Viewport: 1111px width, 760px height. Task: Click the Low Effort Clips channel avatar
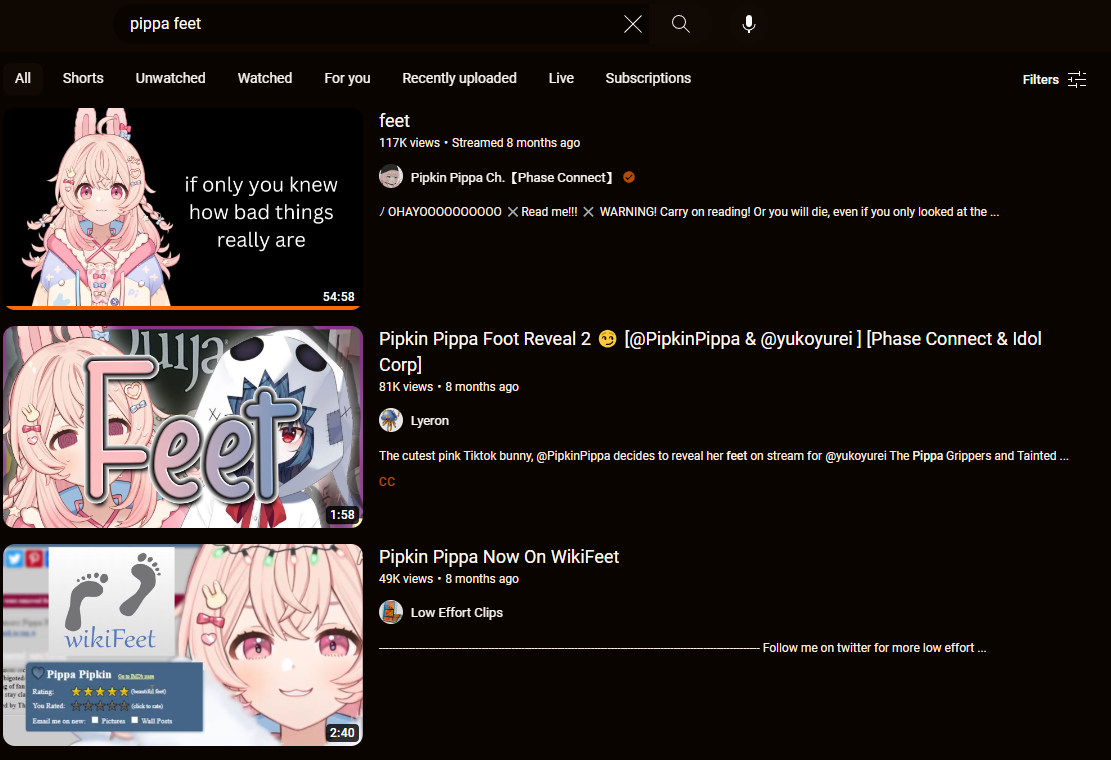[x=391, y=613]
